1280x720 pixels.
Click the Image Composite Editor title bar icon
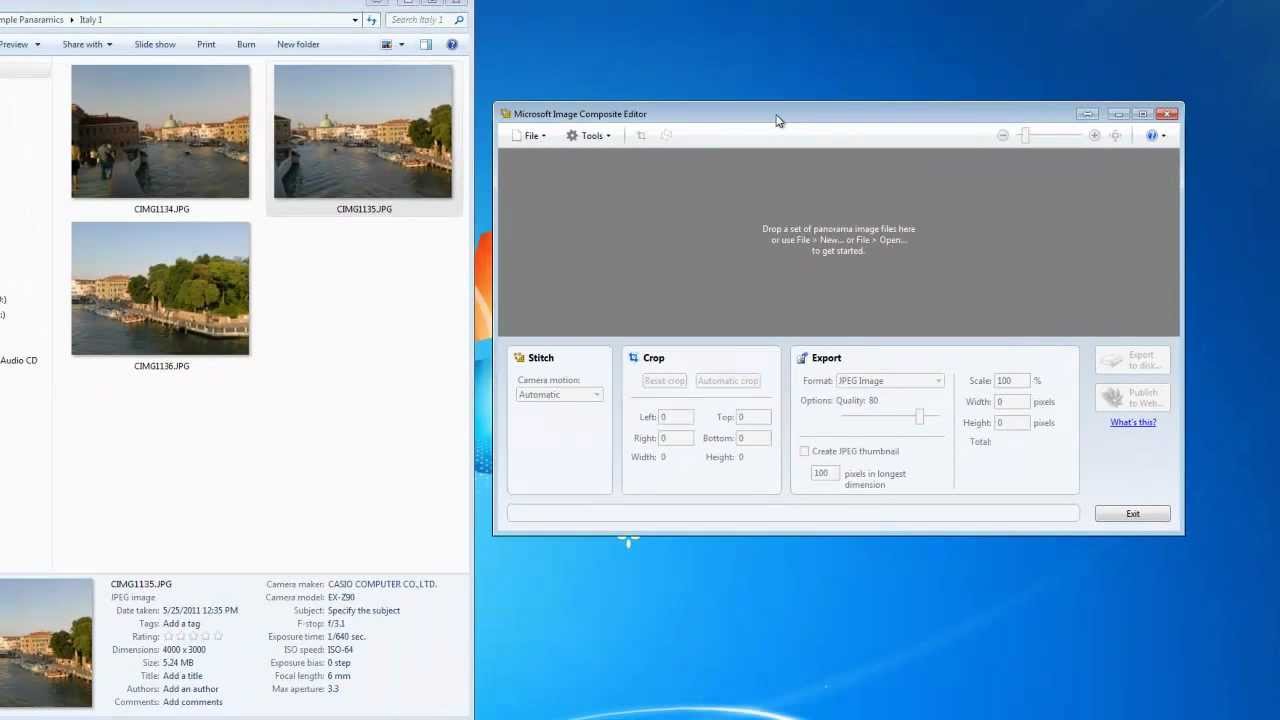tap(506, 114)
